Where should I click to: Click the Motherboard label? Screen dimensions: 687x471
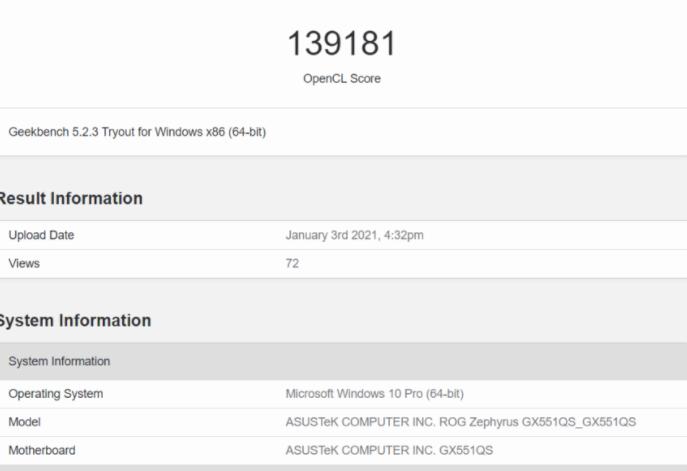coord(42,450)
